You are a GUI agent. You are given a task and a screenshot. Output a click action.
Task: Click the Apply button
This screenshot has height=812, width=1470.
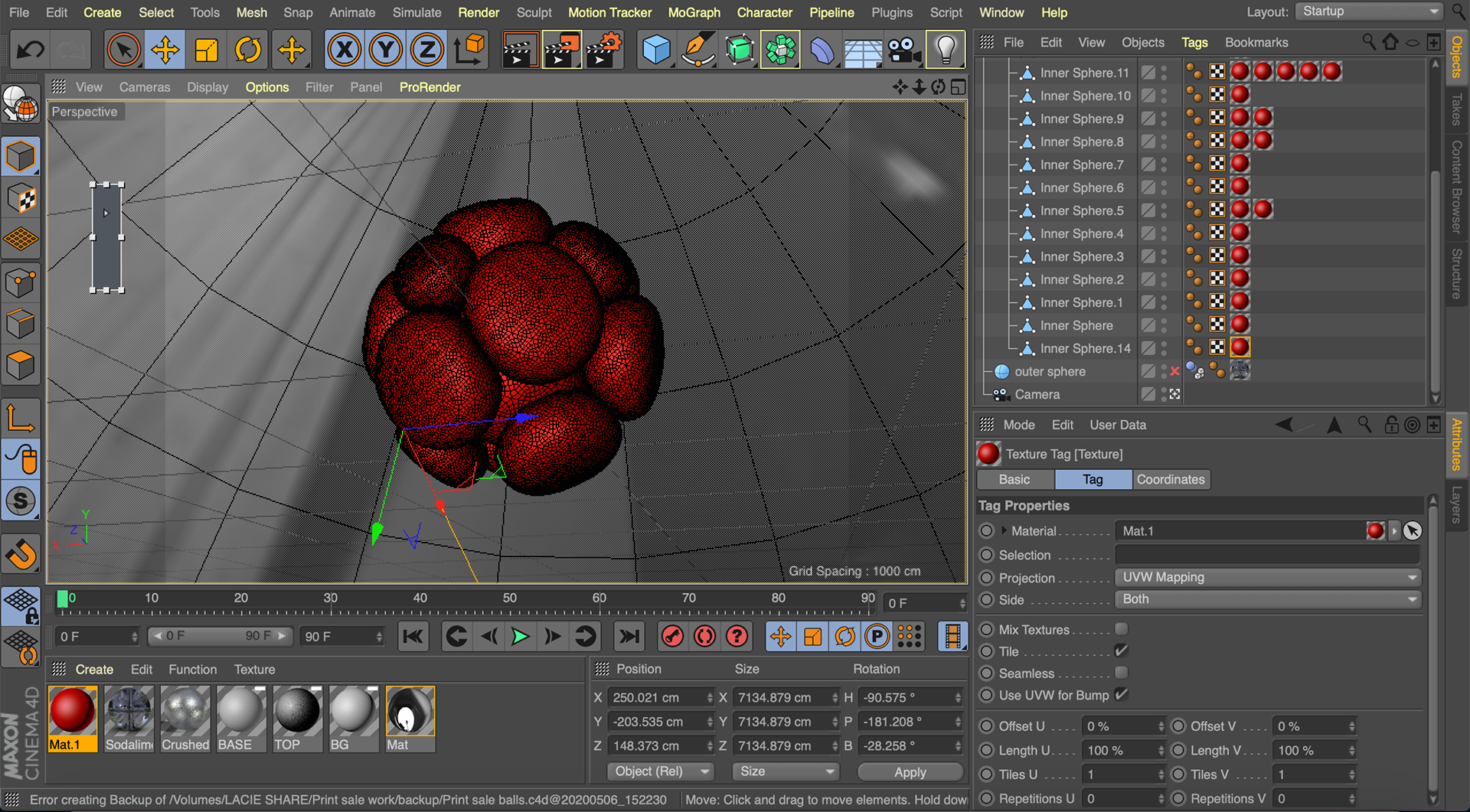pyautogui.click(x=910, y=771)
